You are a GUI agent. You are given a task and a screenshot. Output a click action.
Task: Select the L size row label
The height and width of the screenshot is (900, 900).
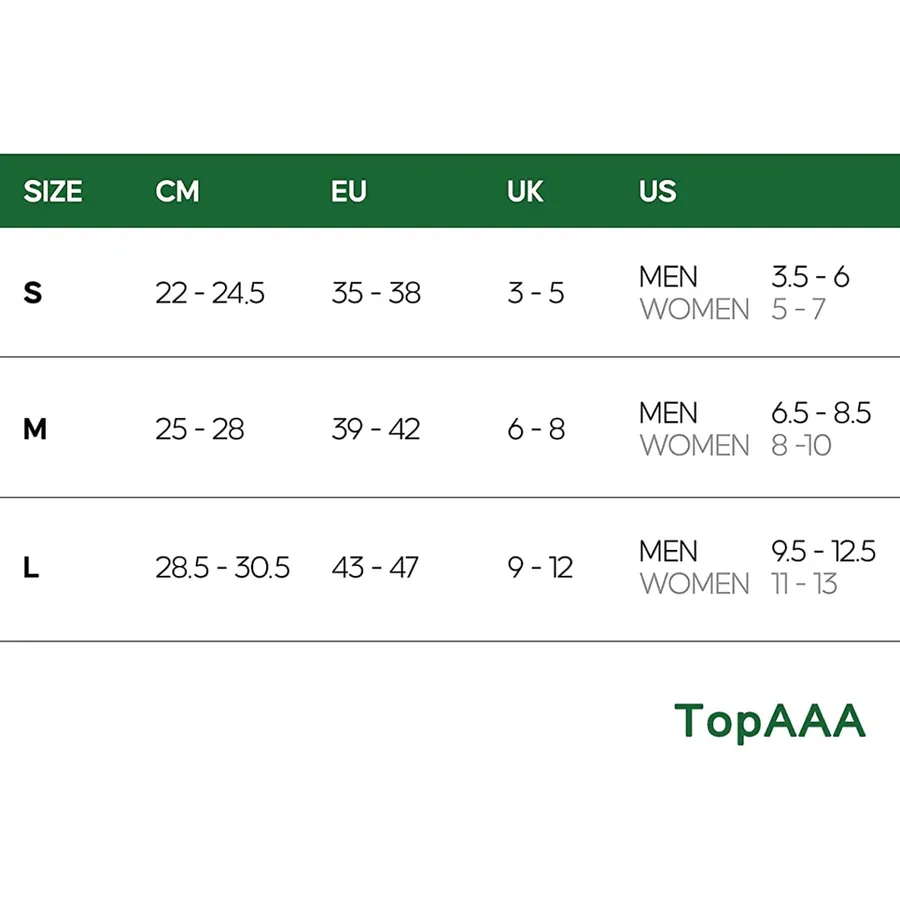(31, 568)
